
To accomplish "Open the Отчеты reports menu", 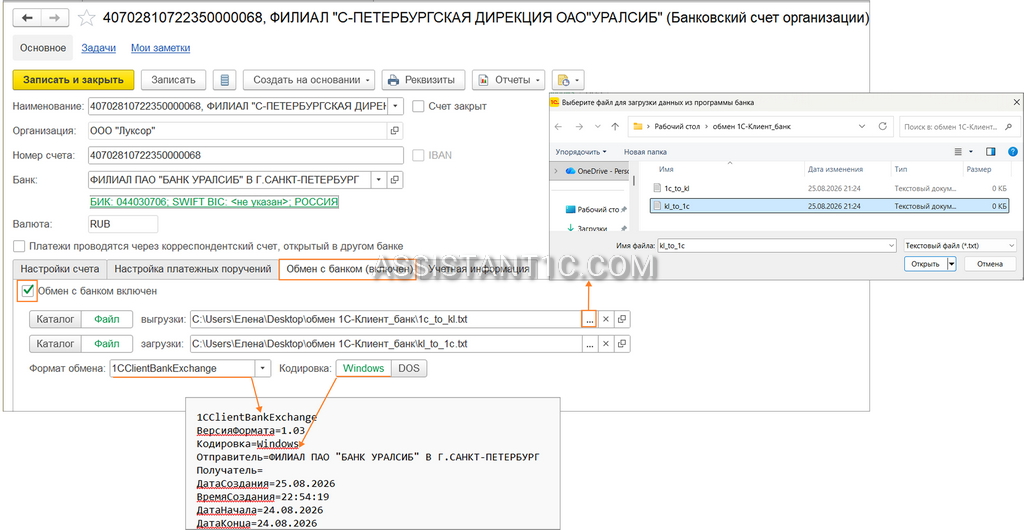I will pyautogui.click(x=508, y=80).
